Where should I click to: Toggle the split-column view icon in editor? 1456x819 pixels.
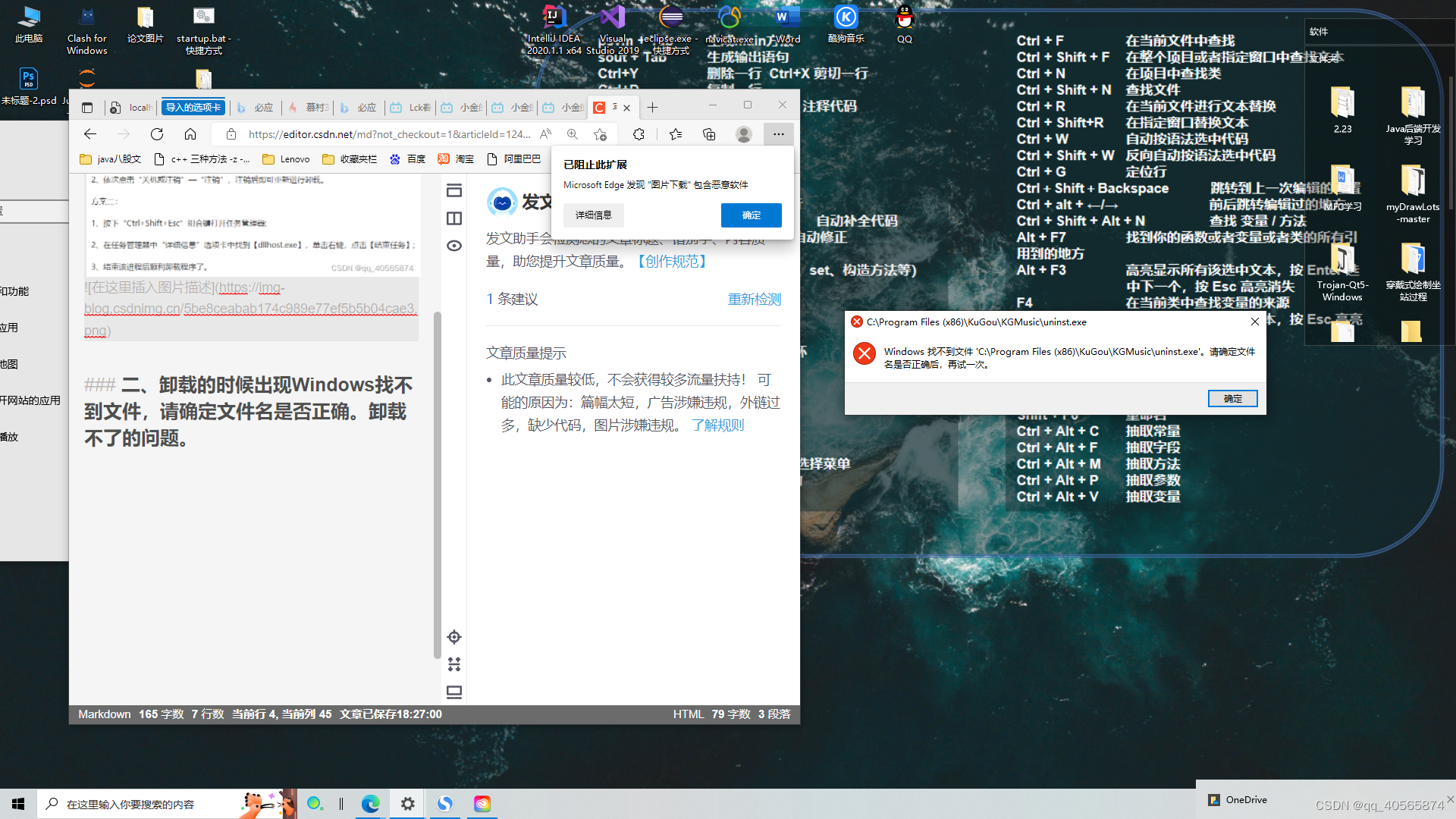454,218
